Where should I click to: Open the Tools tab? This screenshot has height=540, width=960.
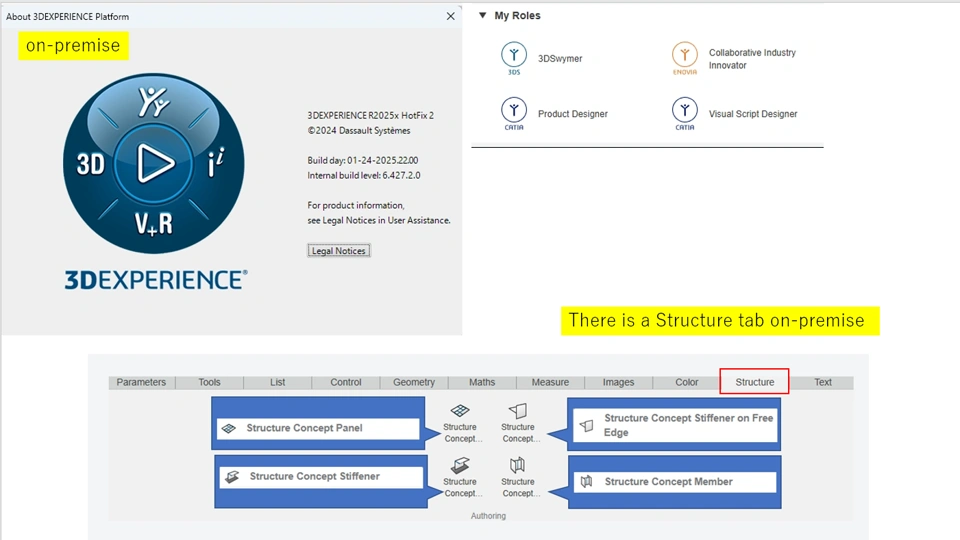coord(209,382)
